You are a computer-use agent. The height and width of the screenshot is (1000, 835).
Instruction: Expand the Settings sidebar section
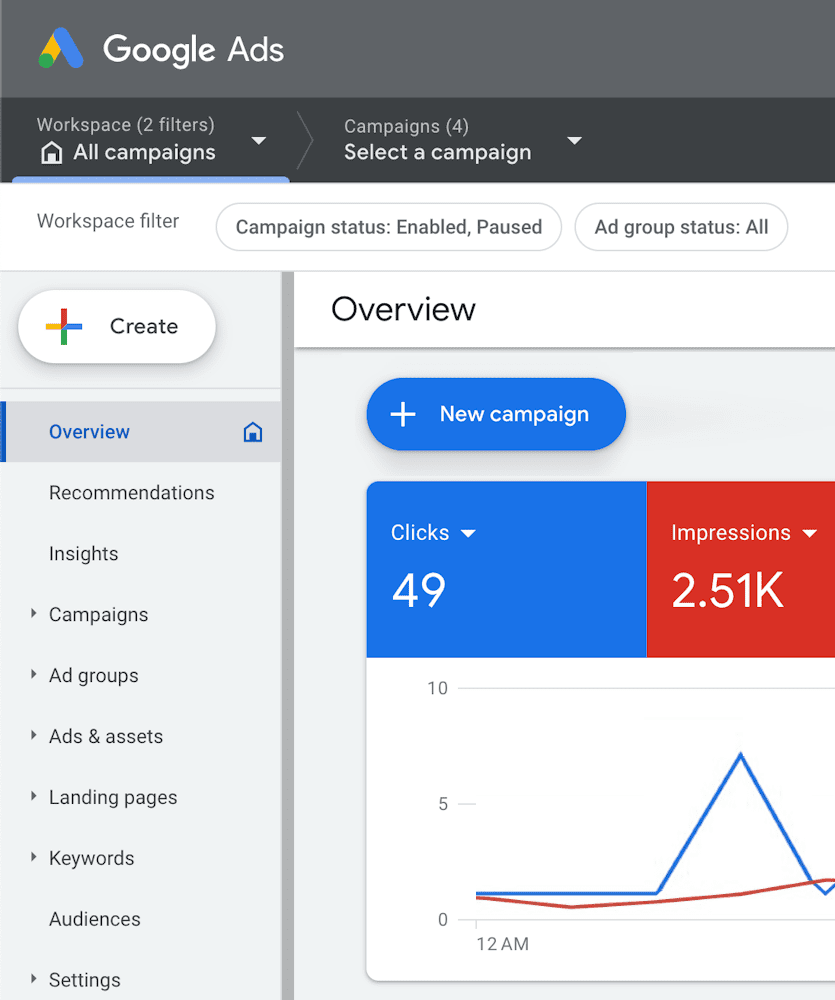point(34,978)
